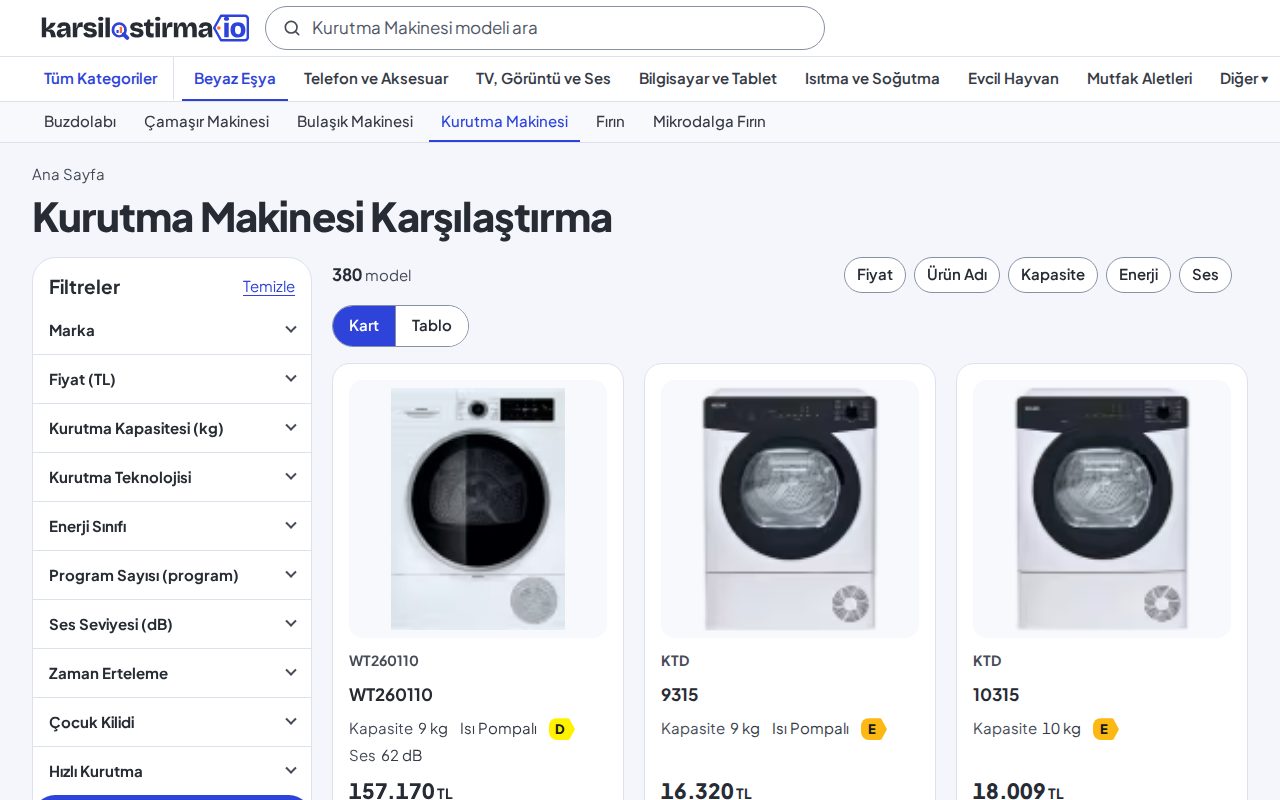Click energy class E badge on KTD 10315
Viewport: 1280px width, 800px height.
pos(1105,729)
